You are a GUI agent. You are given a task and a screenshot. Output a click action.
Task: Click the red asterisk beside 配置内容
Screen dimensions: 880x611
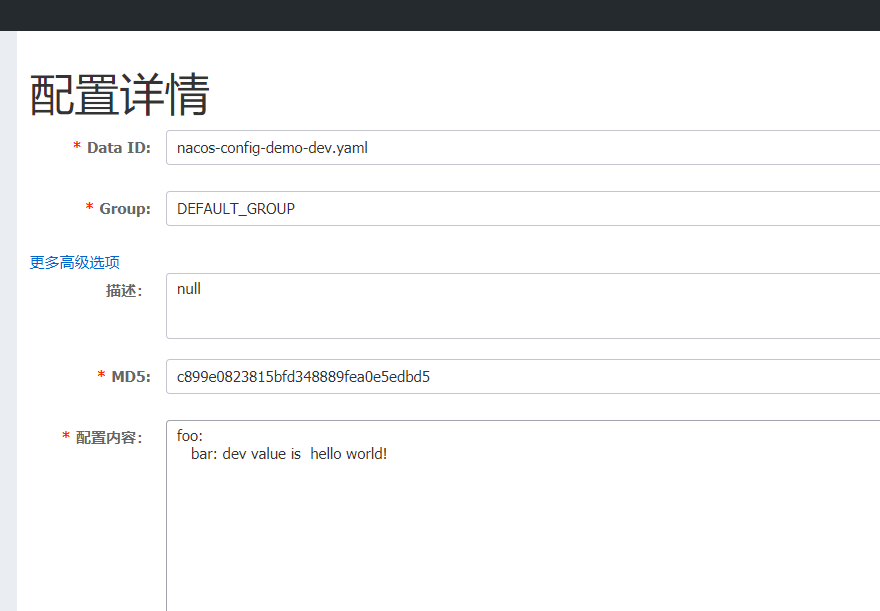[66, 436]
